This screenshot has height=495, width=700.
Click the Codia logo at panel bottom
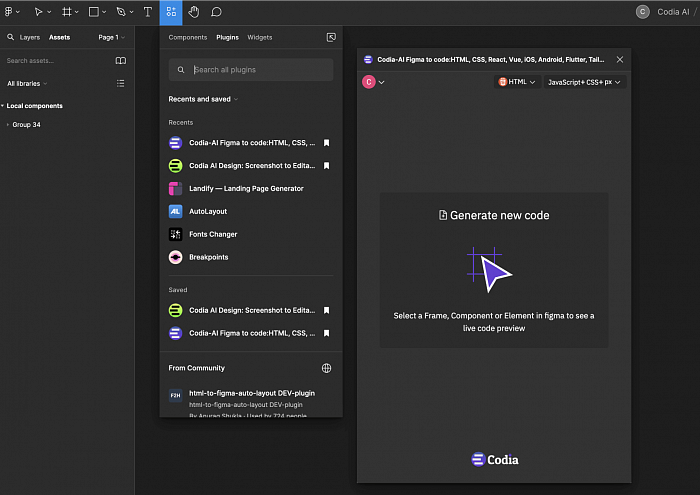(x=495, y=460)
